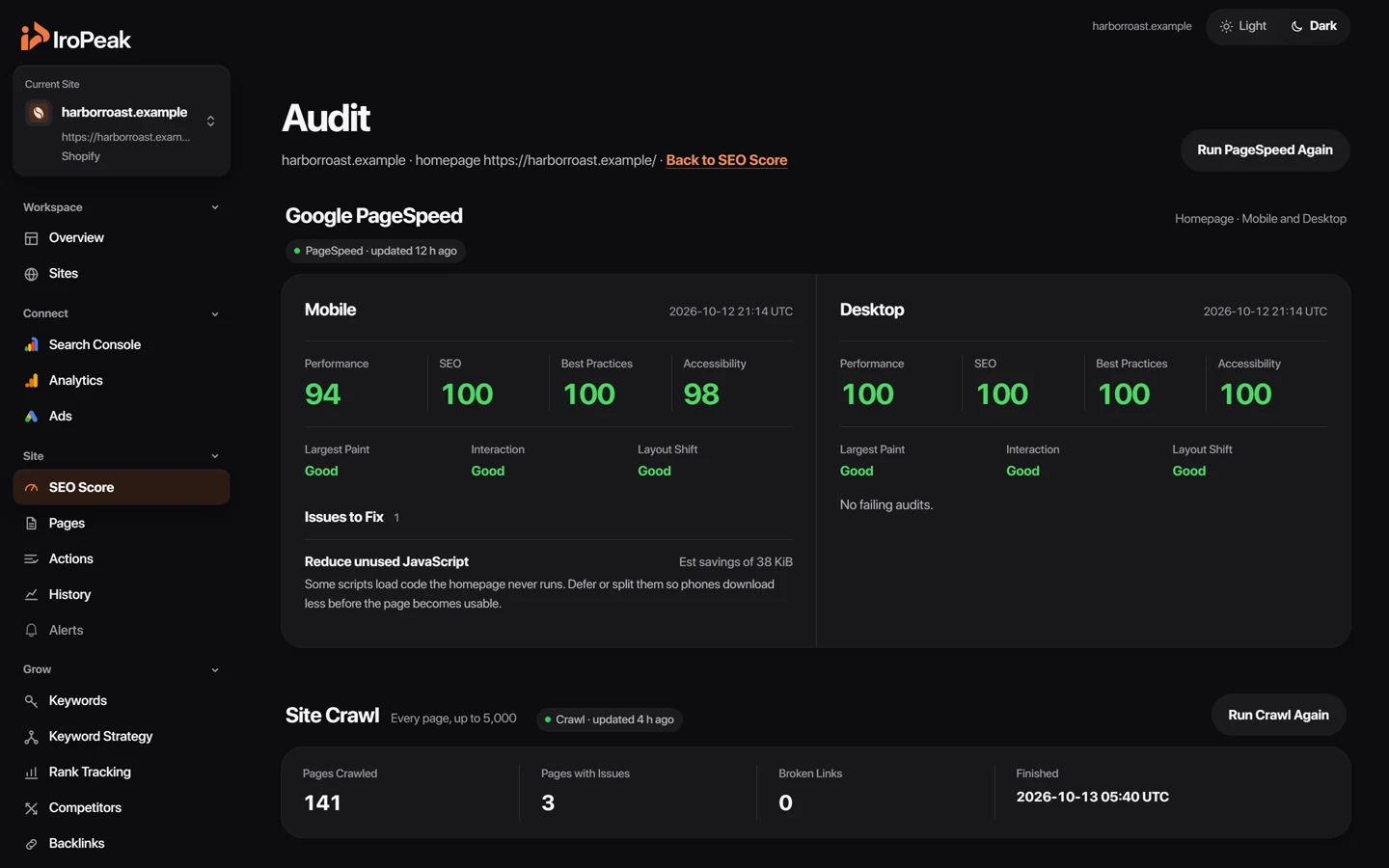Image resolution: width=1389 pixels, height=868 pixels.
Task: Click the Ads icon in the sidebar
Action: pos(31,417)
